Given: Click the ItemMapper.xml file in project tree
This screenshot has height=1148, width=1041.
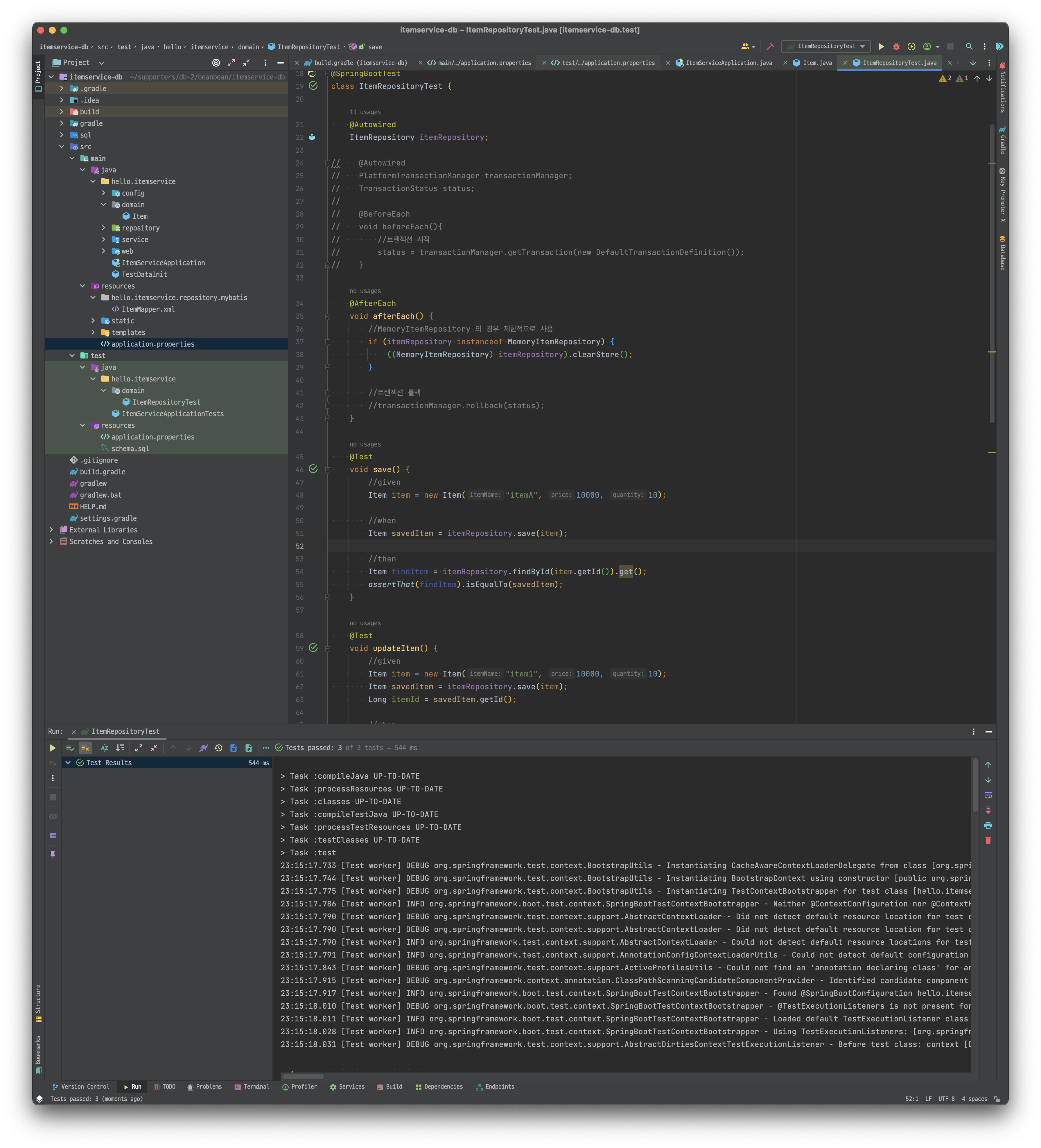Looking at the screenshot, I should point(148,309).
